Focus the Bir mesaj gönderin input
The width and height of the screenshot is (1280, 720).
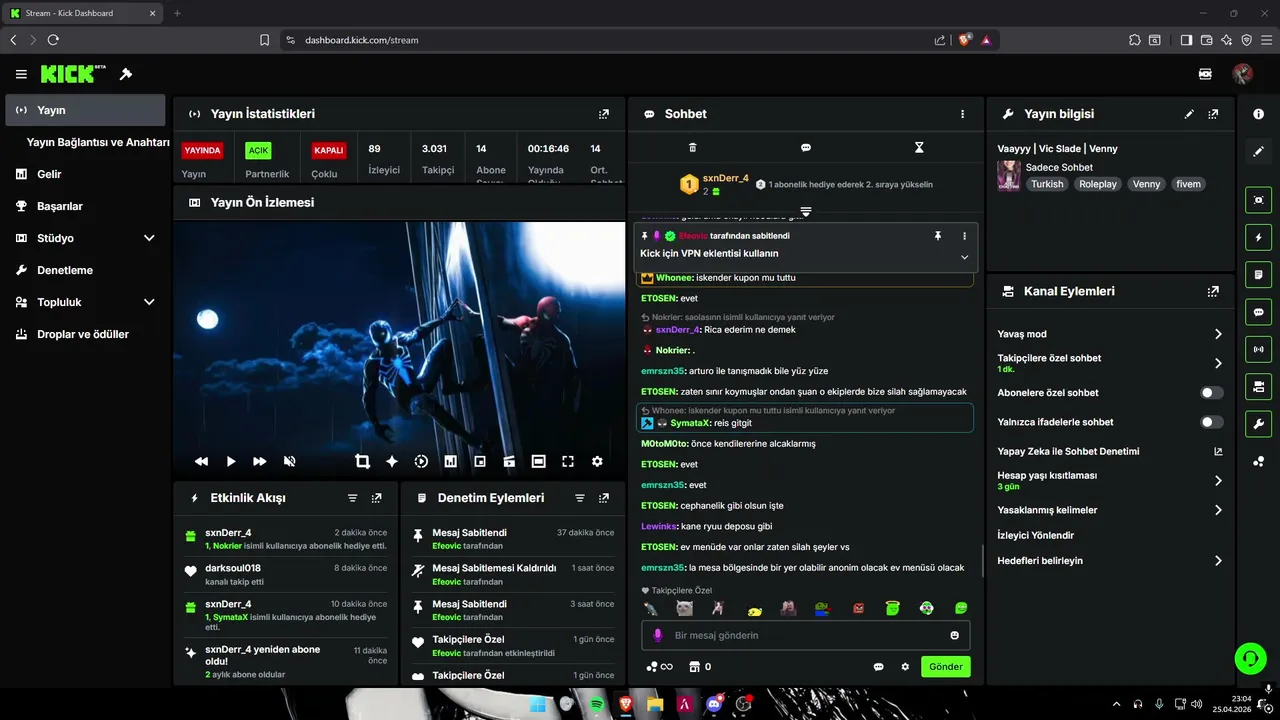[805, 635]
